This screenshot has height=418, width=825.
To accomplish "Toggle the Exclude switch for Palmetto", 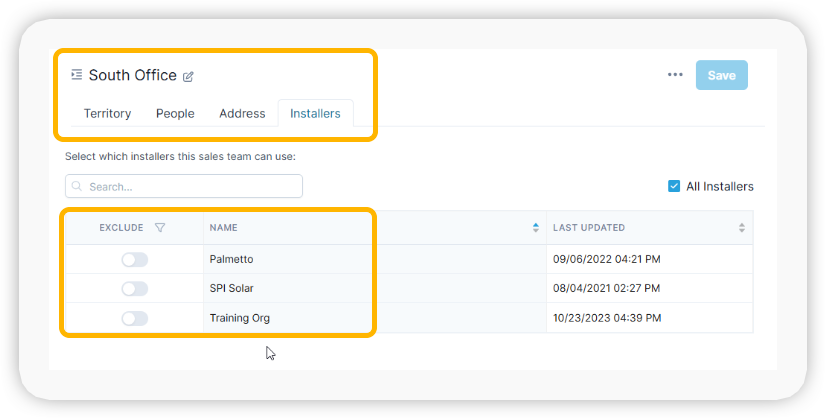I will pos(135,260).
